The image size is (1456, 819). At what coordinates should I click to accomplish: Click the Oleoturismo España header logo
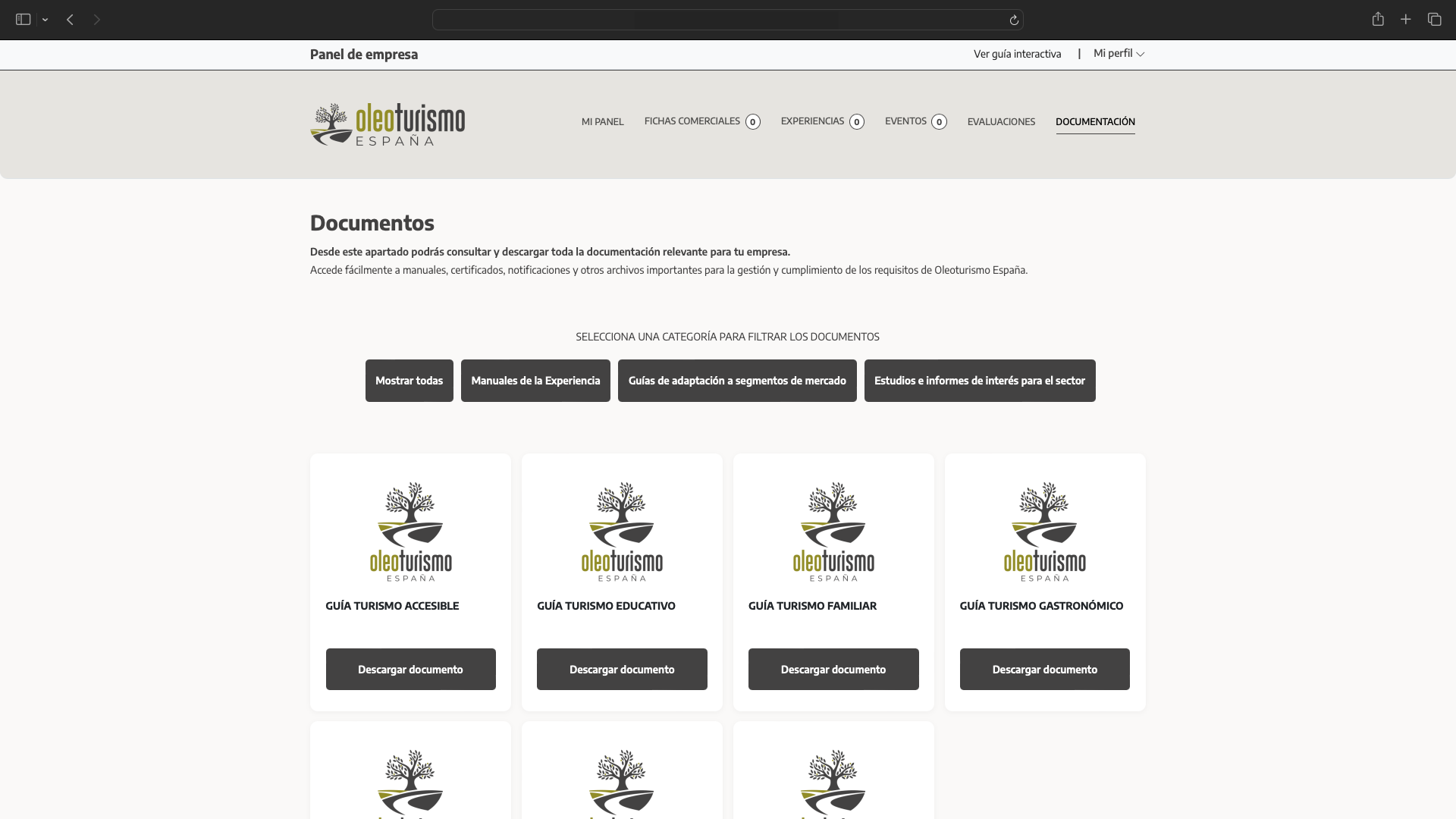point(388,124)
